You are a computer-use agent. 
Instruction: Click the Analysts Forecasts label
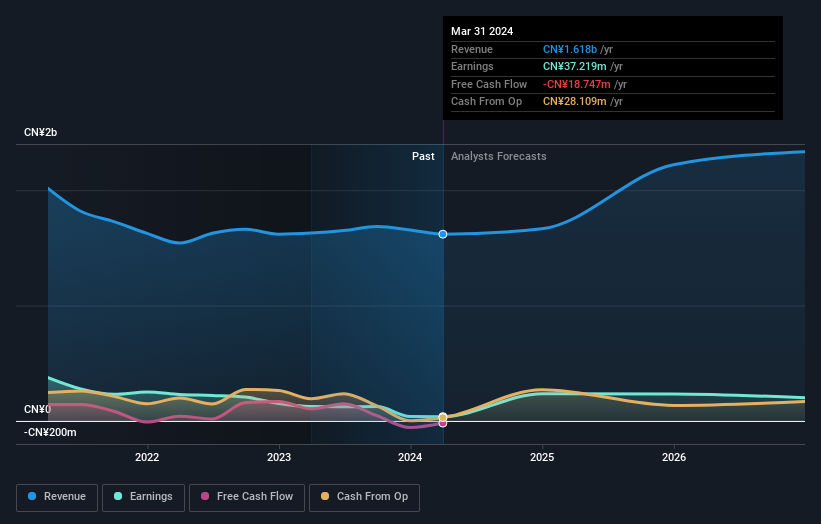(x=498, y=157)
